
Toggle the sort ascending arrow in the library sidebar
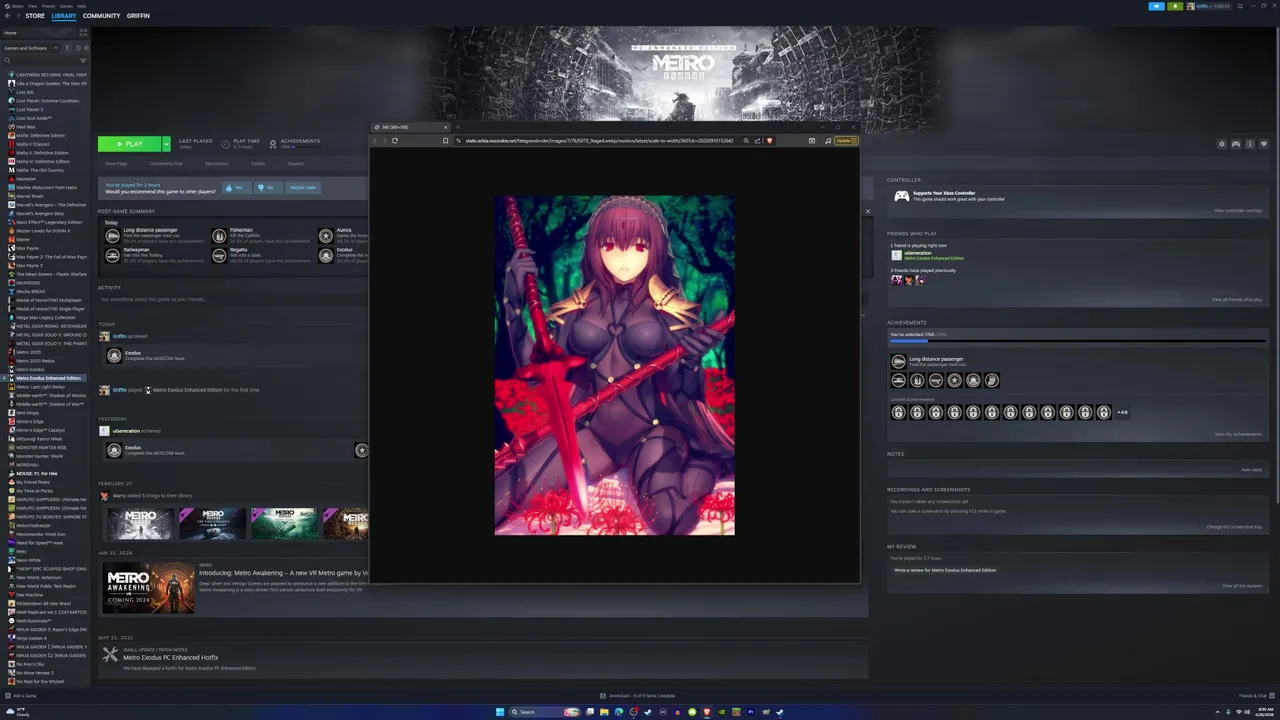[67, 48]
